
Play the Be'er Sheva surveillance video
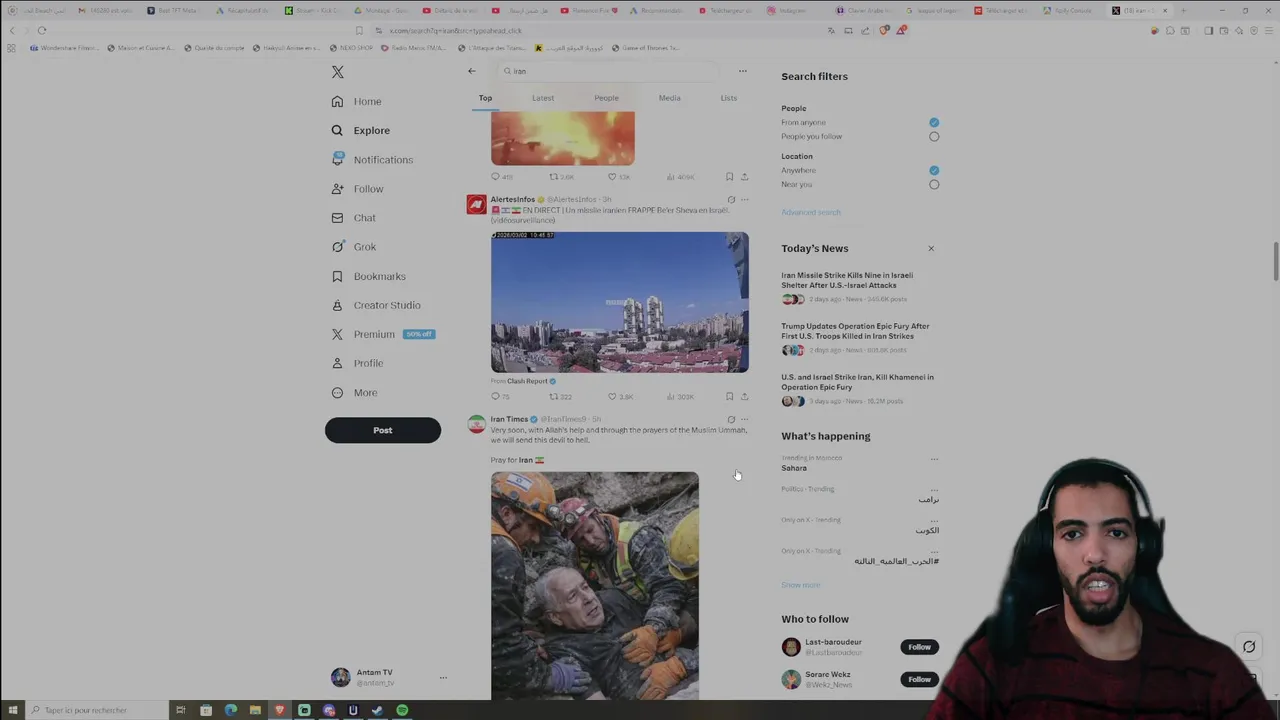click(x=620, y=302)
